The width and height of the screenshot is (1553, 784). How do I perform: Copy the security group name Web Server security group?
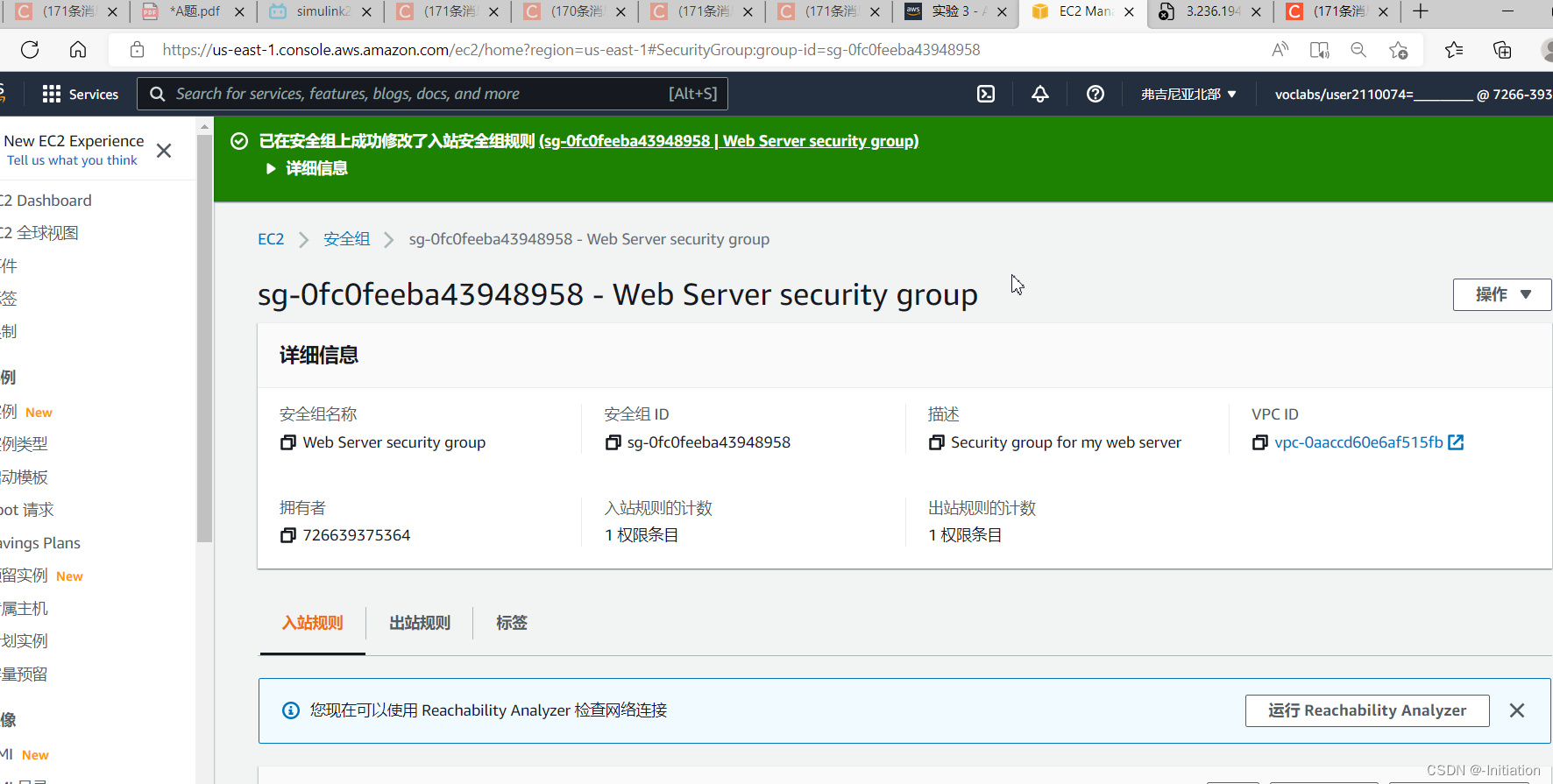pos(287,442)
